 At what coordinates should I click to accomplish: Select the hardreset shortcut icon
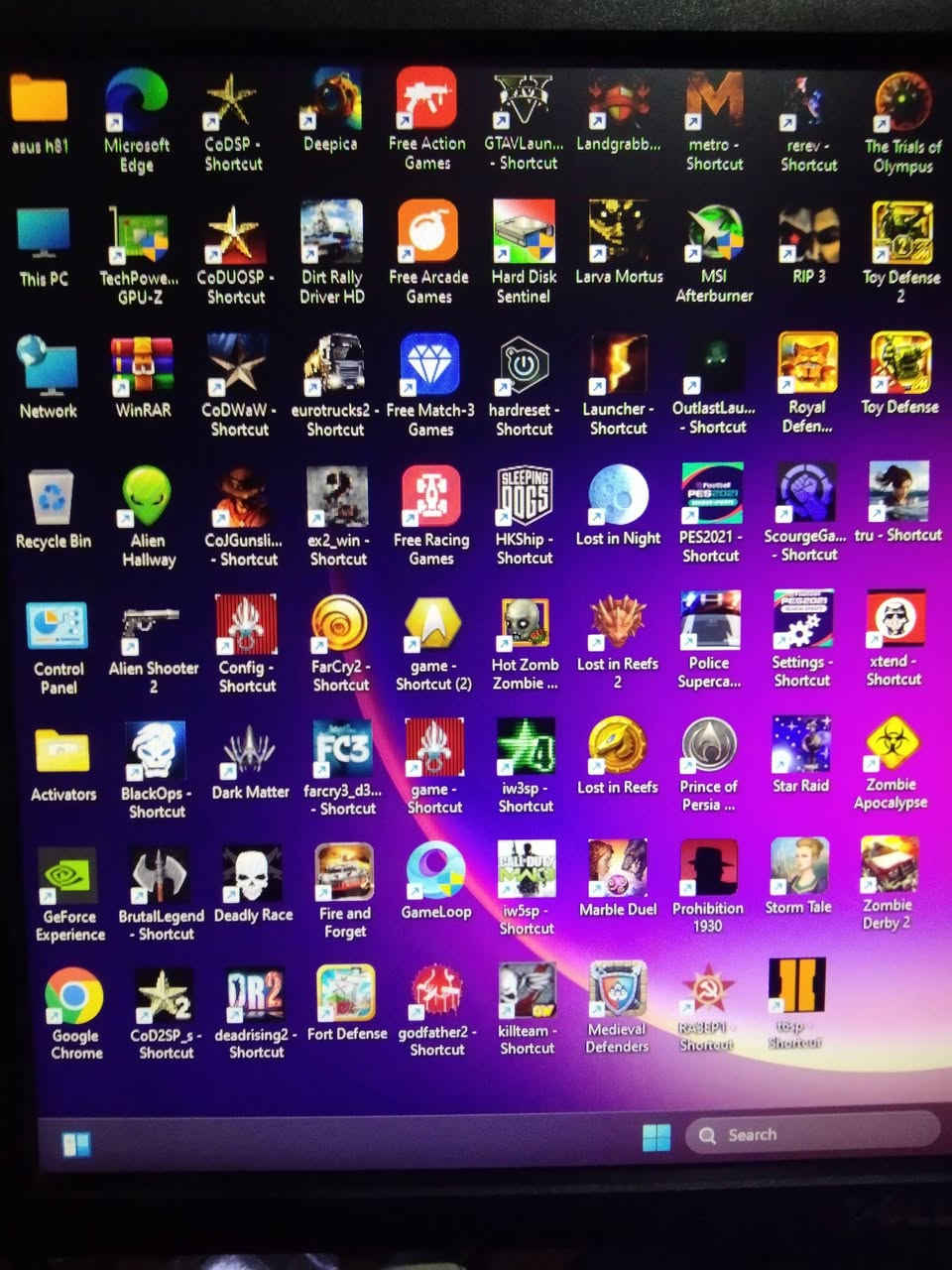(x=524, y=365)
